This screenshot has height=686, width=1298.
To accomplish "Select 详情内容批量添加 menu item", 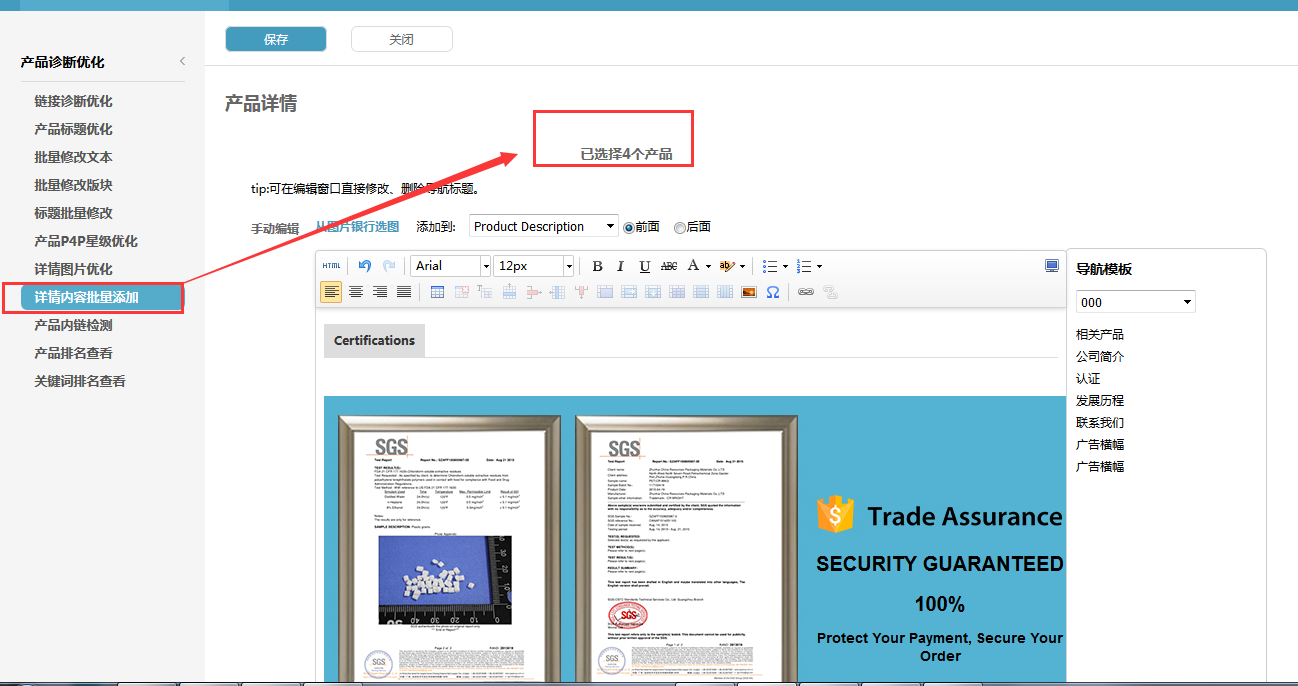I will (x=101, y=297).
